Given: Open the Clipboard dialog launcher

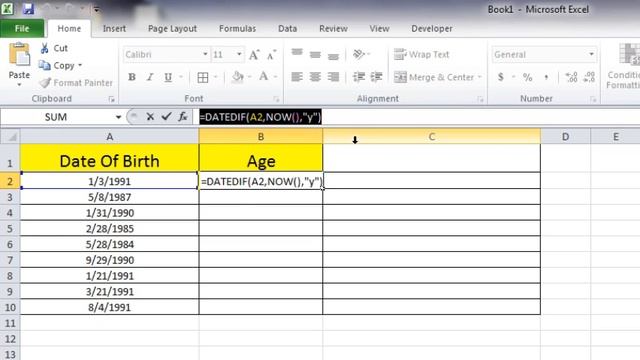Looking at the screenshot, I should point(111,99).
